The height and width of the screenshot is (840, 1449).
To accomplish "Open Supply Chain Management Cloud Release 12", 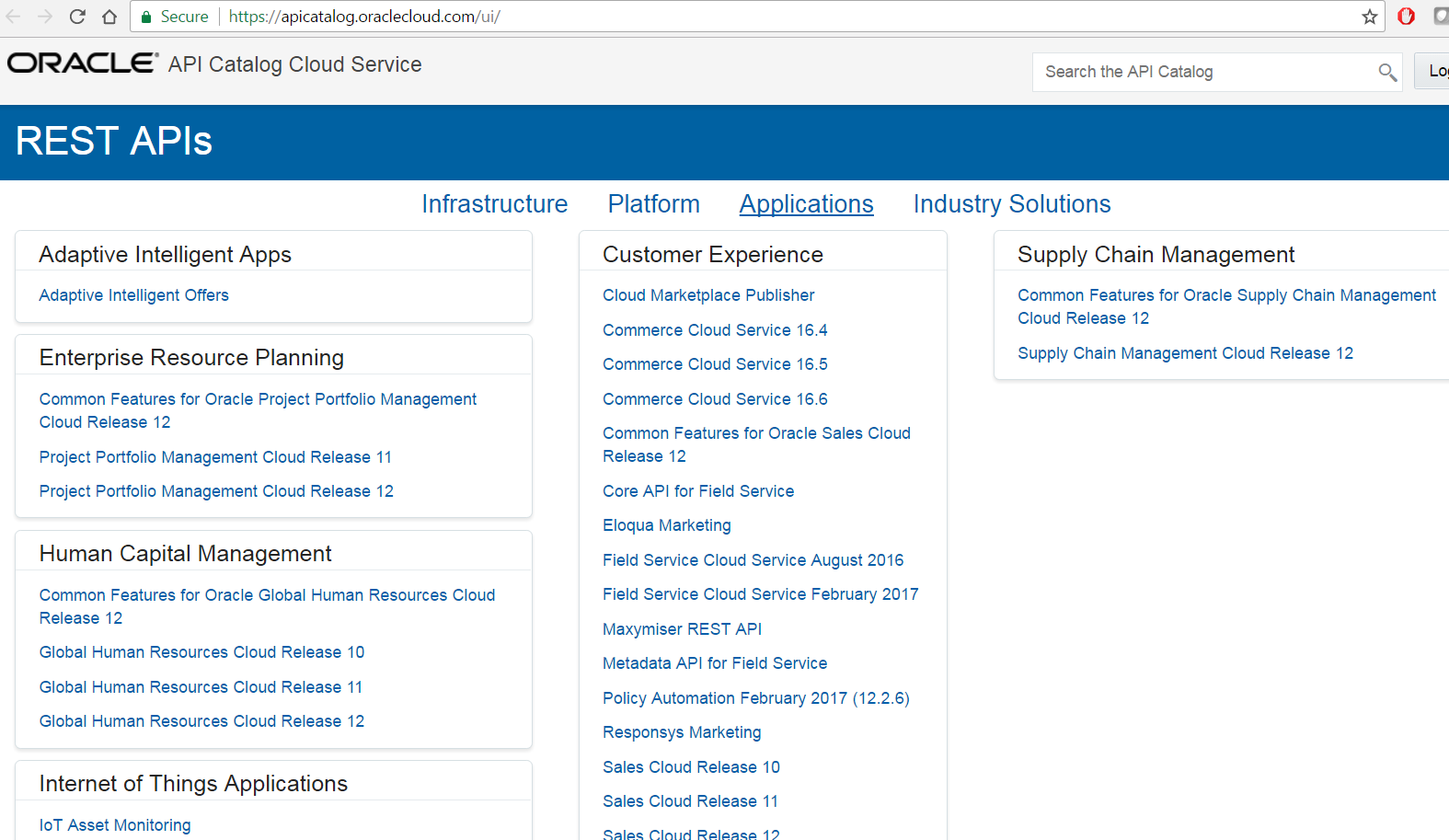I will [x=1185, y=353].
